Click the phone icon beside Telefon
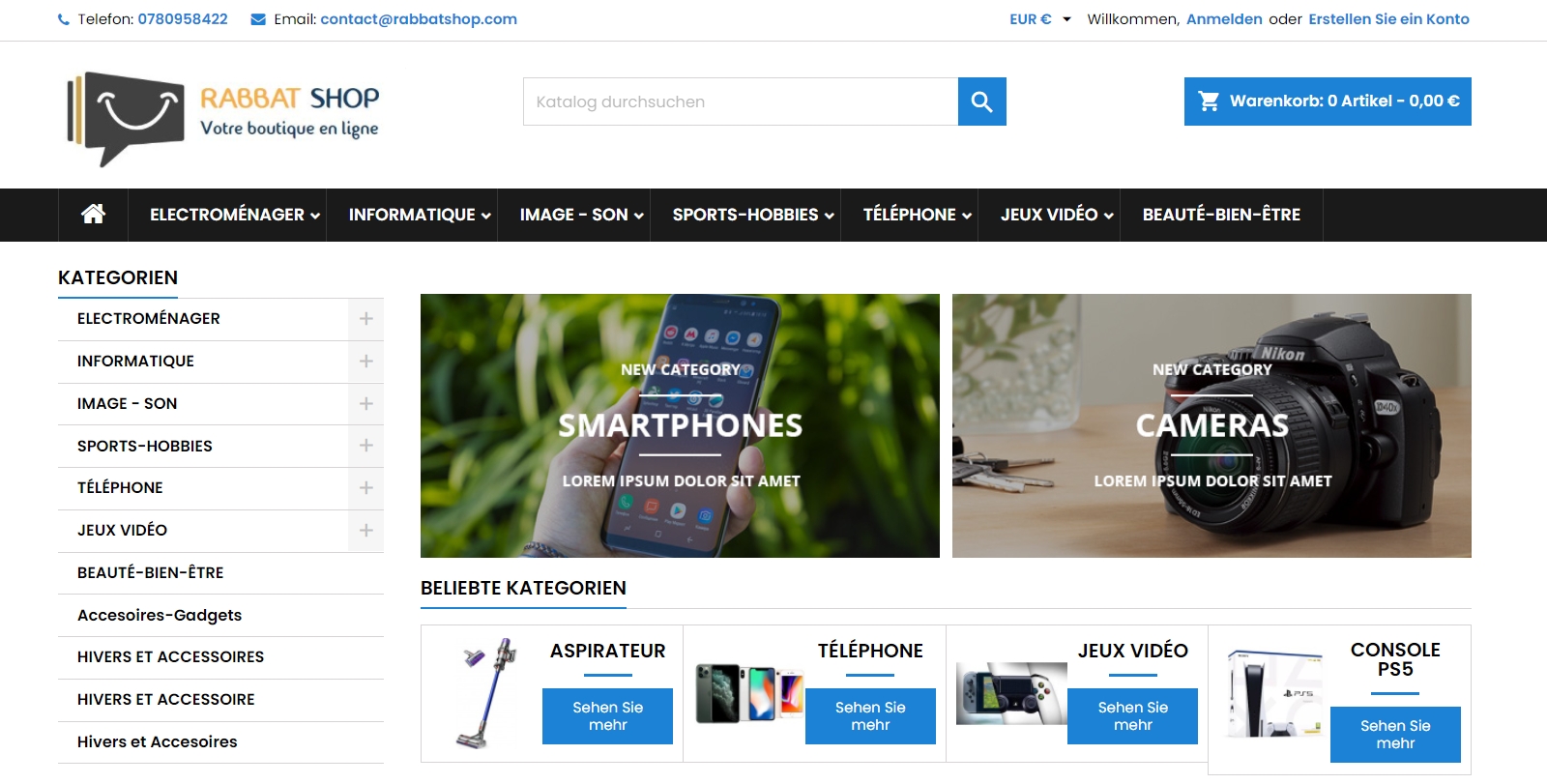The image size is (1547, 784). tap(64, 19)
